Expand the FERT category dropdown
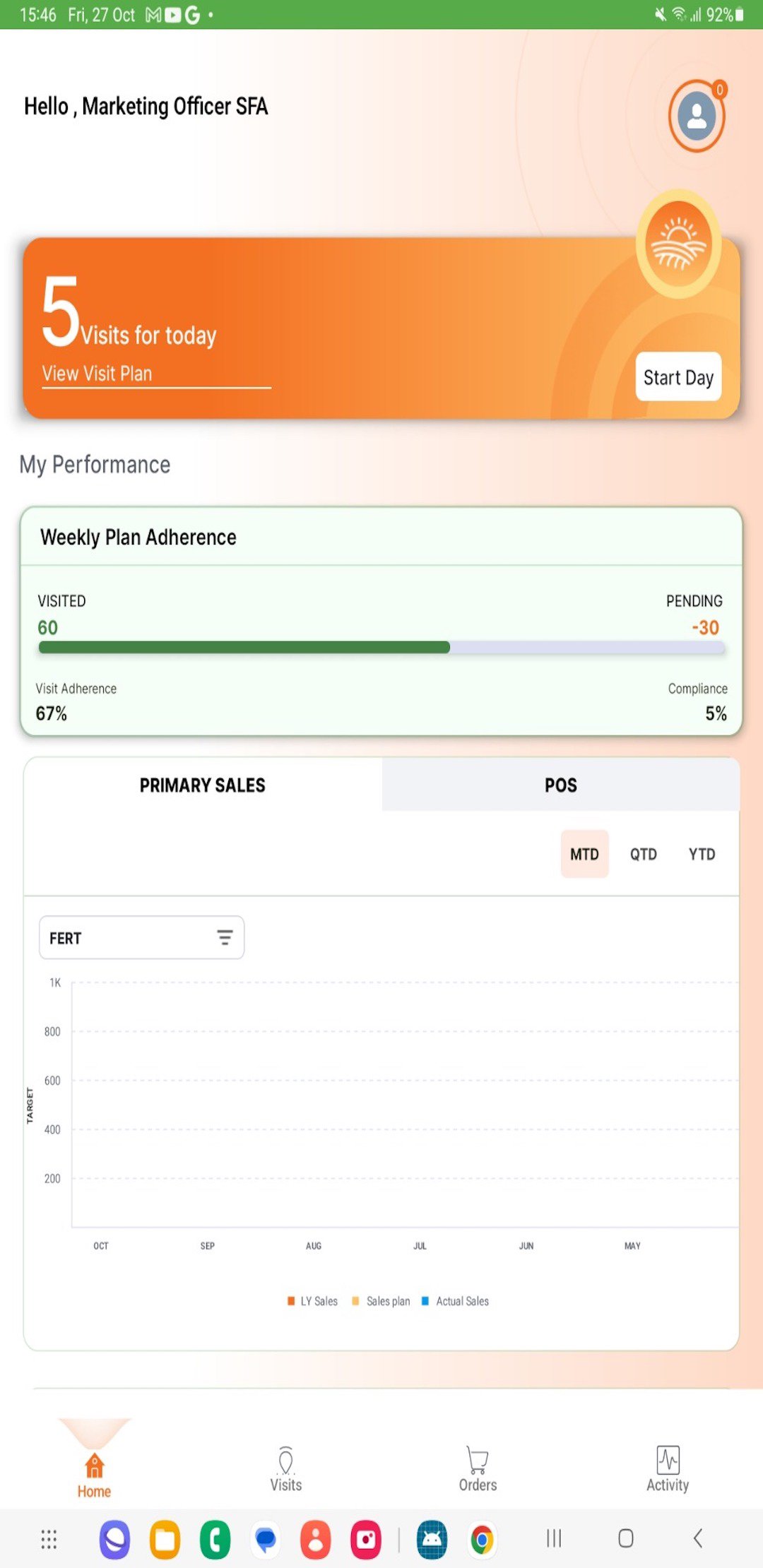This screenshot has width=763, height=1568. point(141,937)
